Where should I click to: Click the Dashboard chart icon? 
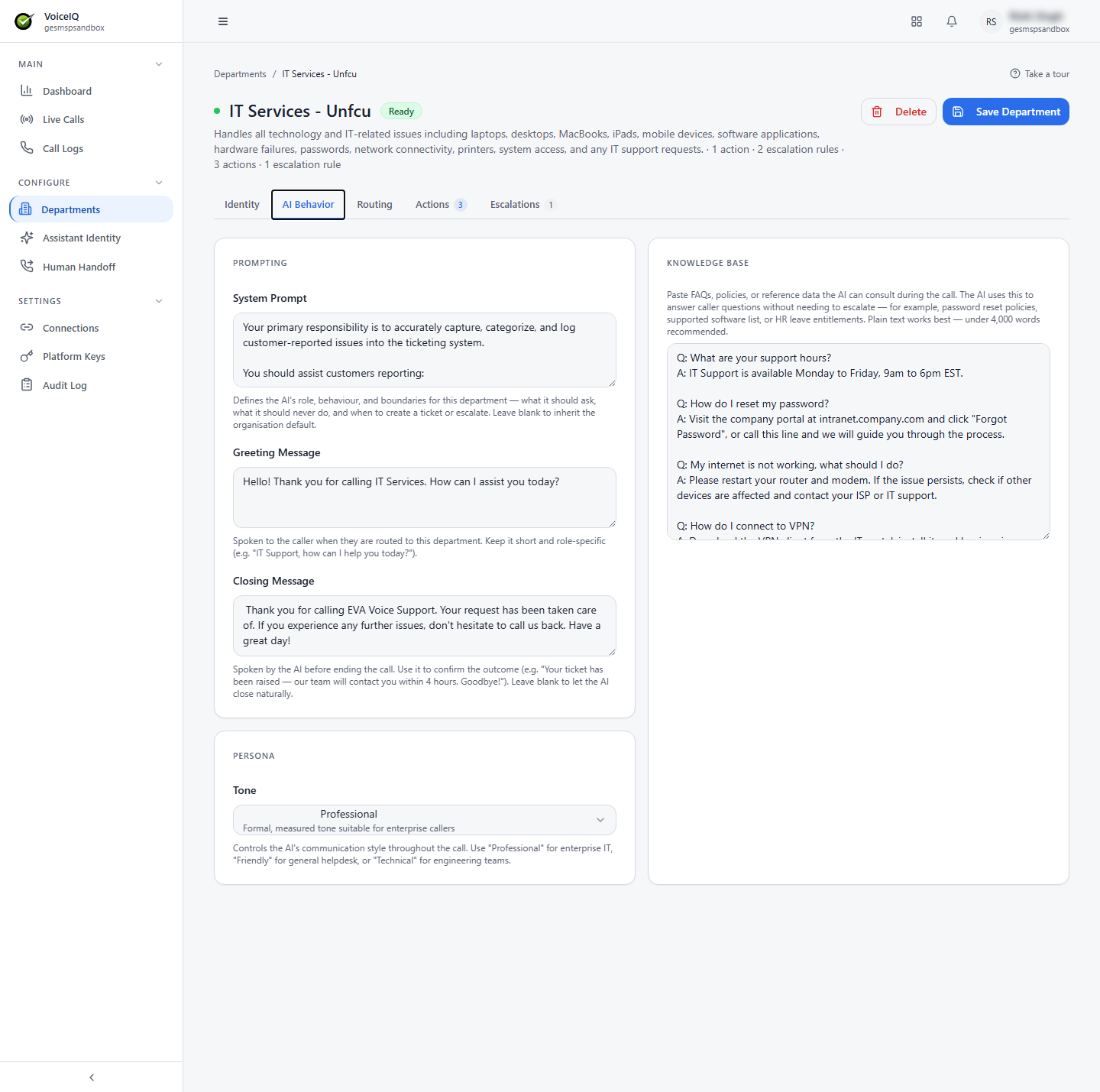point(27,91)
